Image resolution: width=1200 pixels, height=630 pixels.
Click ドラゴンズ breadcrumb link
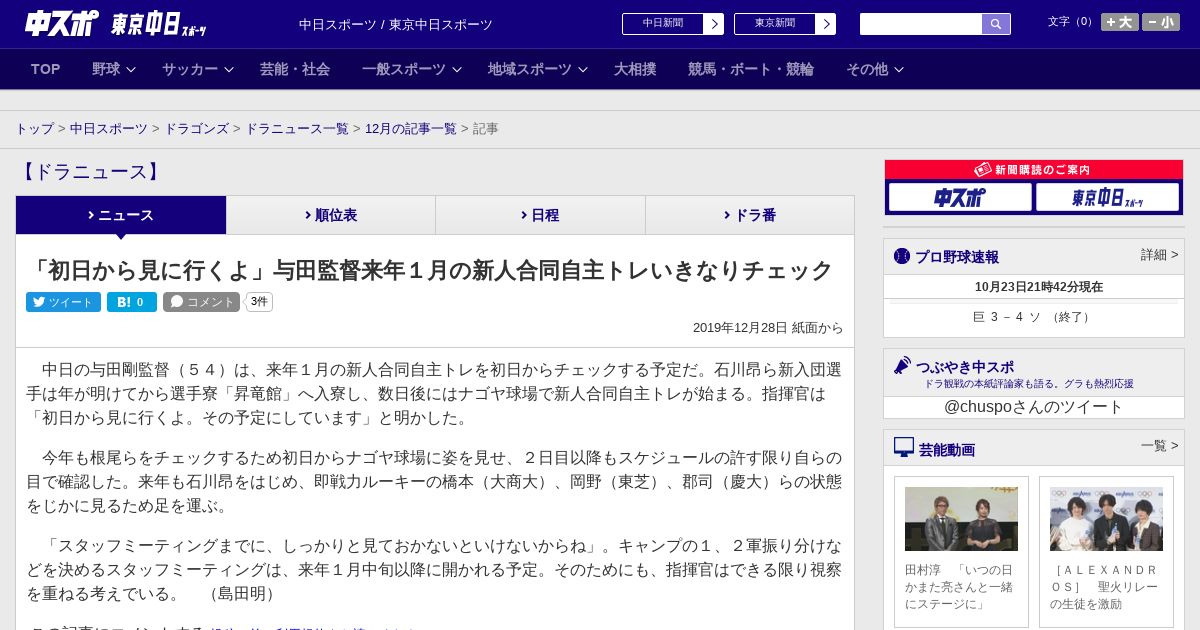click(x=196, y=129)
